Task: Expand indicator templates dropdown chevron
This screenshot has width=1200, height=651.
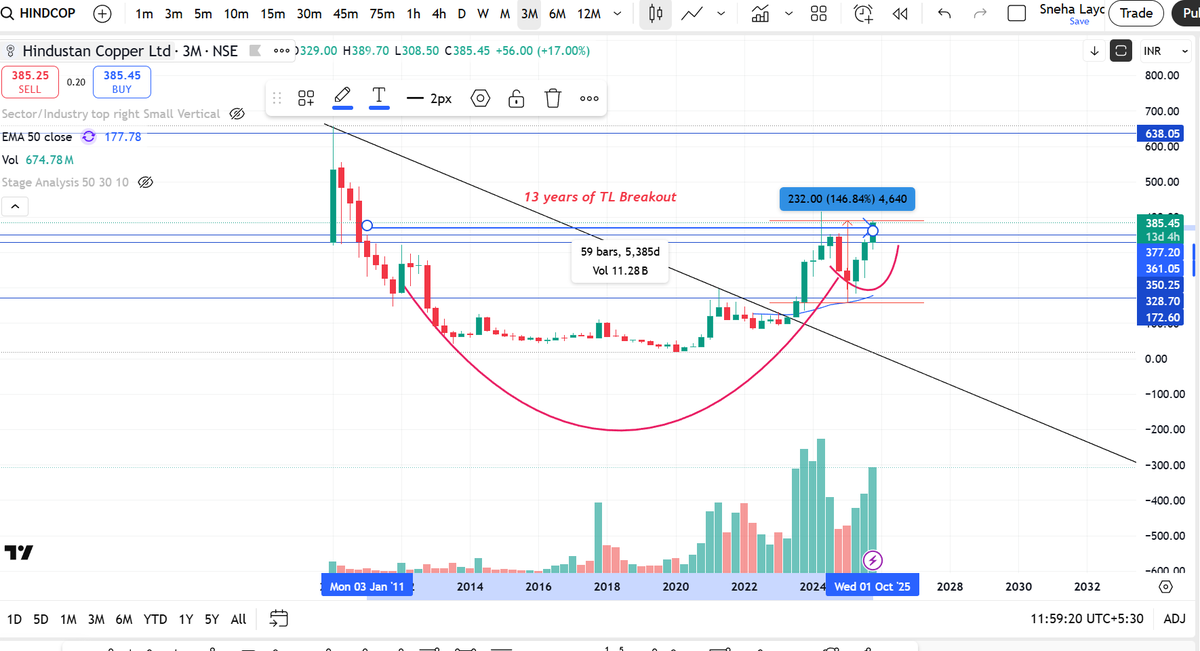Action: click(789, 14)
